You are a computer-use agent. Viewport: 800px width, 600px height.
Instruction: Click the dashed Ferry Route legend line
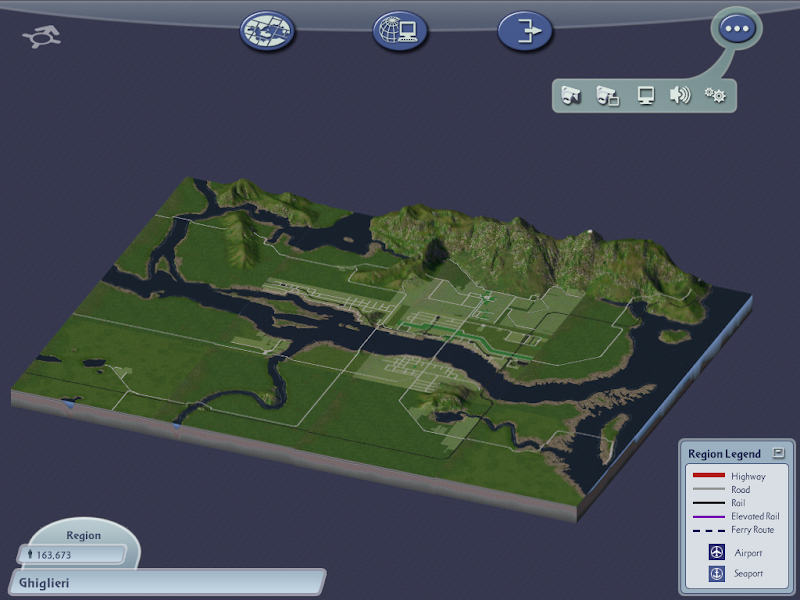709,531
